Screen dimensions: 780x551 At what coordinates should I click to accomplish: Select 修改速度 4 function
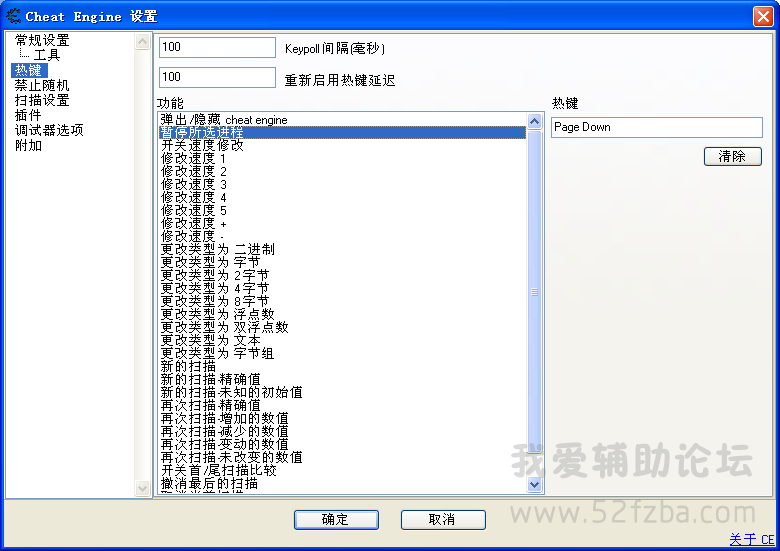[342, 197]
